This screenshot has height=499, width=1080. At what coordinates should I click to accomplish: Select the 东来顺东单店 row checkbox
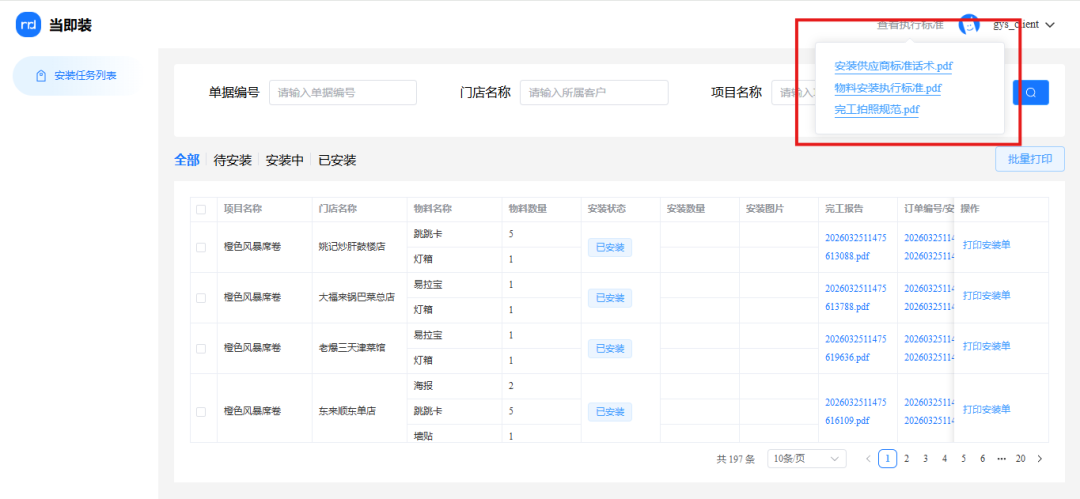pos(201,411)
